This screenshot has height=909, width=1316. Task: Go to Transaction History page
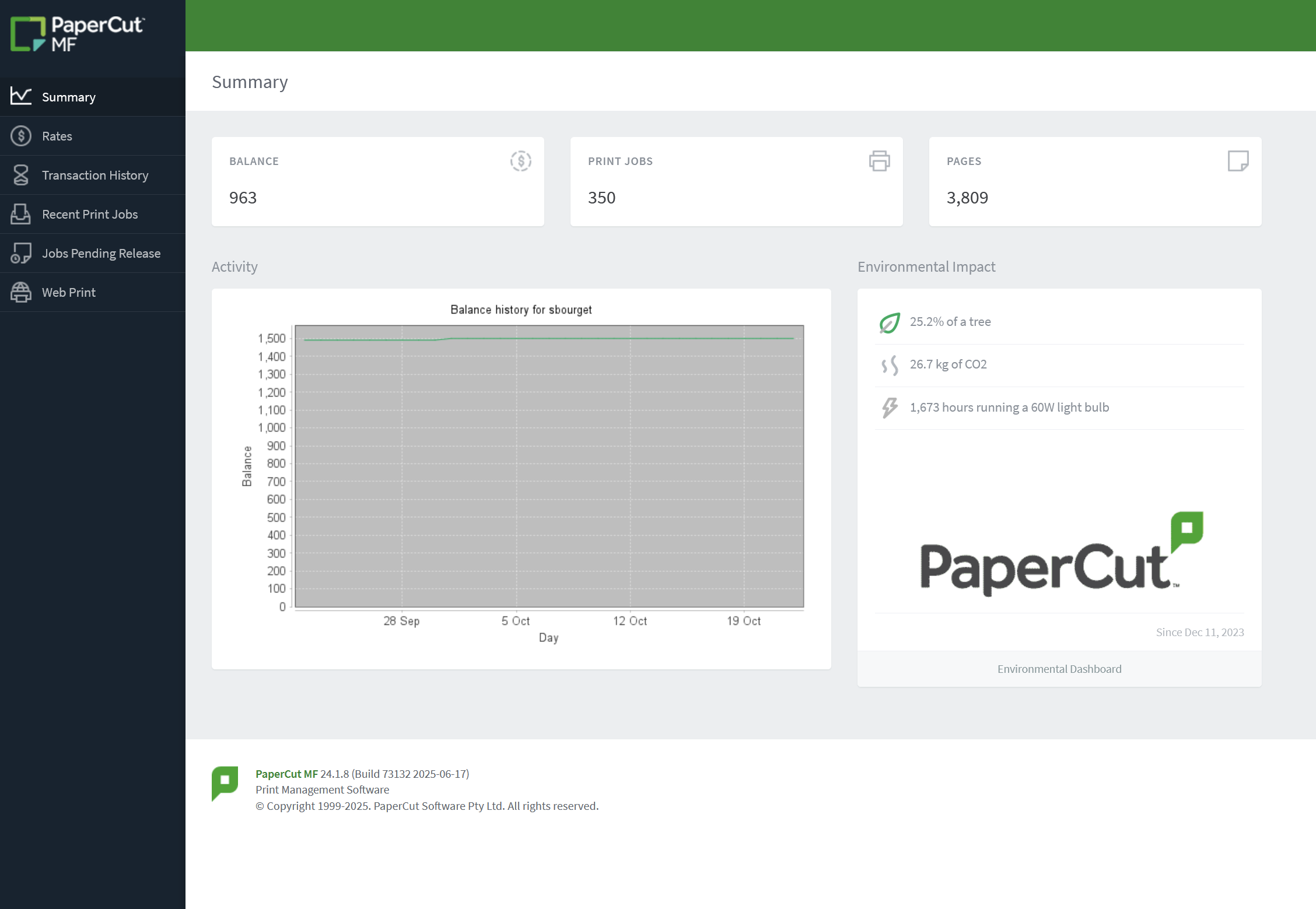[95, 175]
